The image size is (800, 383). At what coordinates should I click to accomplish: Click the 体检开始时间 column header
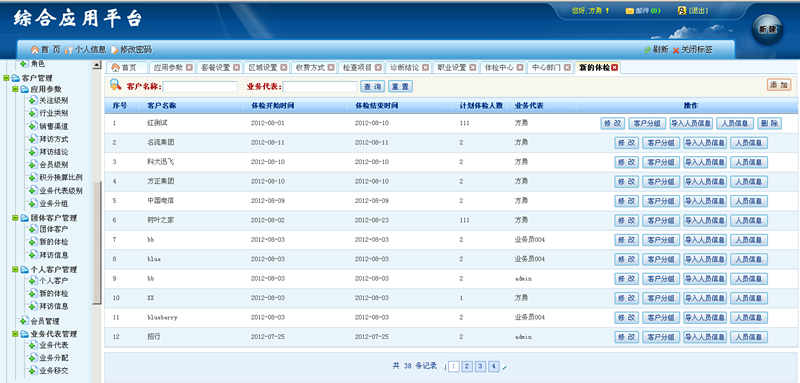273,106
